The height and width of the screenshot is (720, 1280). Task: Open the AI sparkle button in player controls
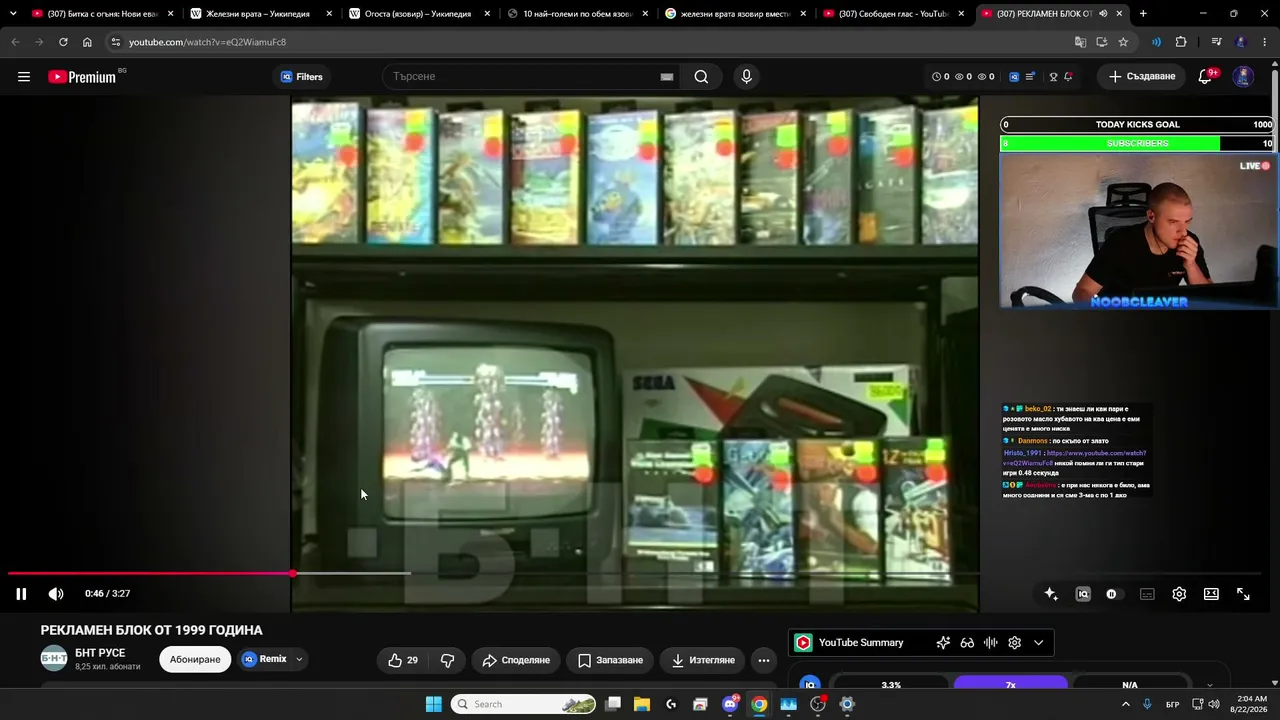click(1051, 594)
